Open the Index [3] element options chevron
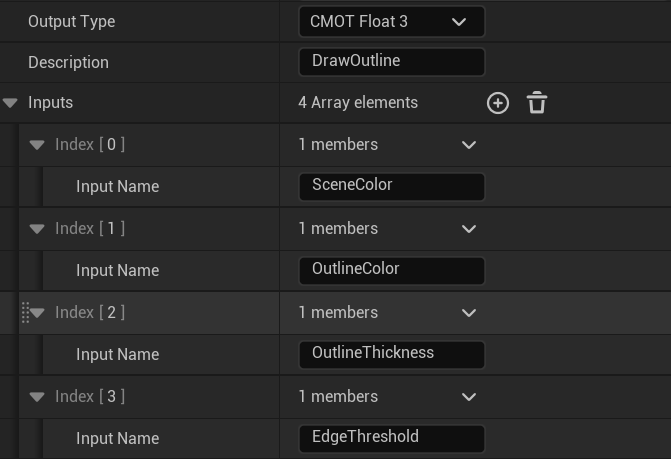The height and width of the screenshot is (459, 671). pyautogui.click(x=468, y=397)
